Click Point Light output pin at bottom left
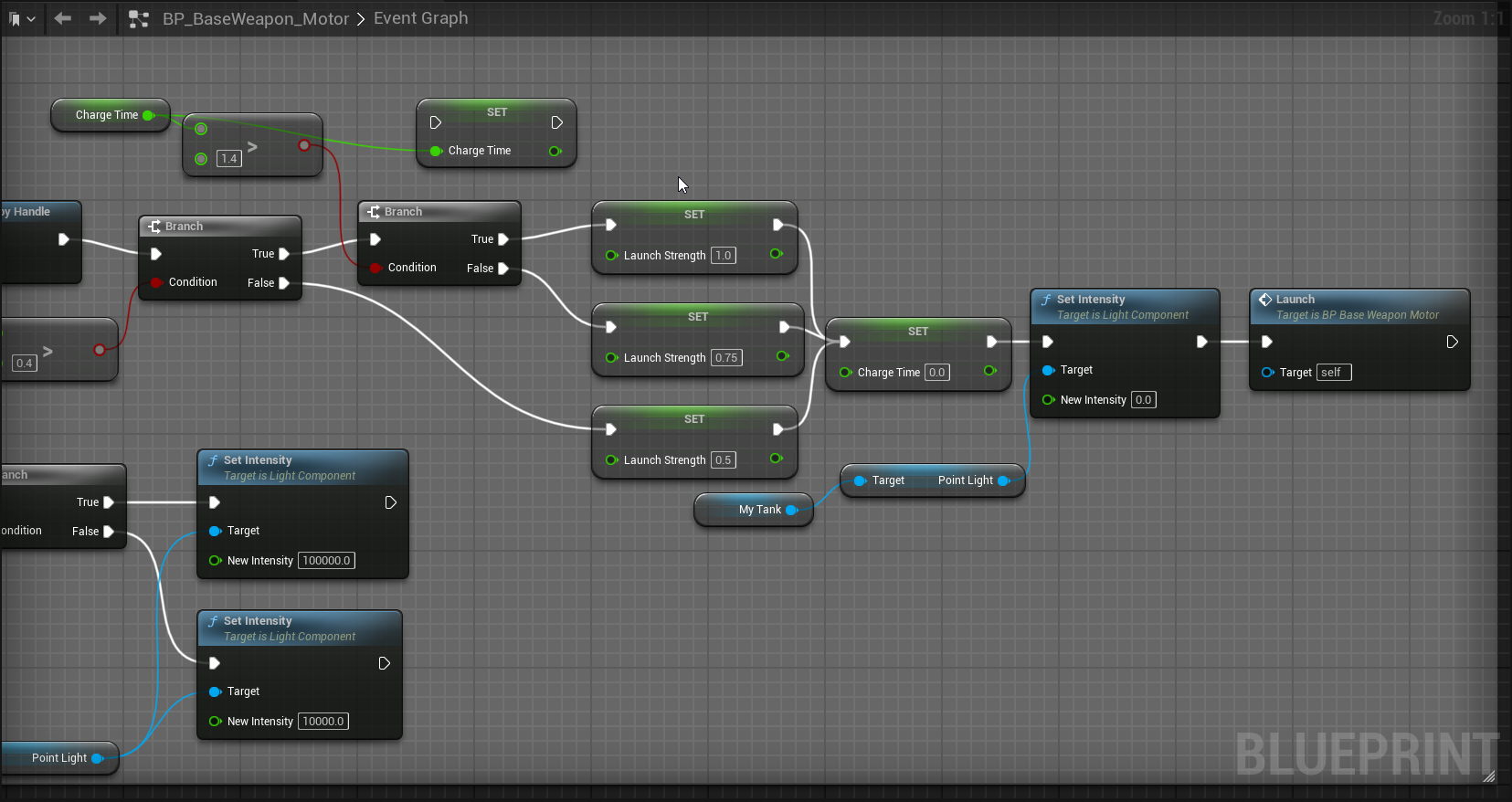The image size is (1512, 802). pos(97,758)
